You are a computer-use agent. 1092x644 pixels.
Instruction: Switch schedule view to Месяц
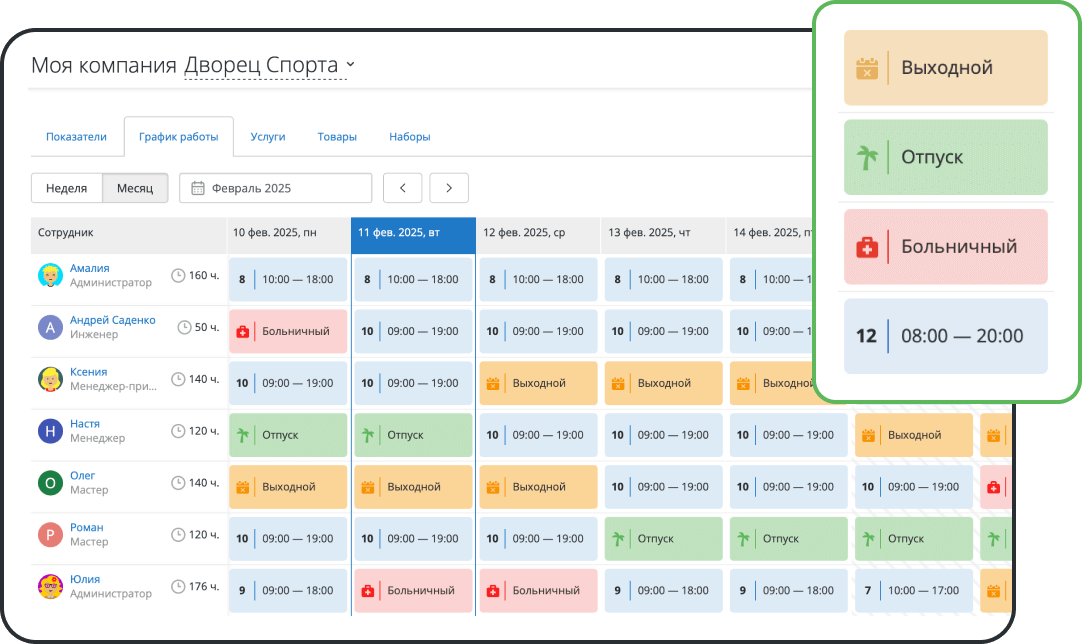(x=135, y=188)
